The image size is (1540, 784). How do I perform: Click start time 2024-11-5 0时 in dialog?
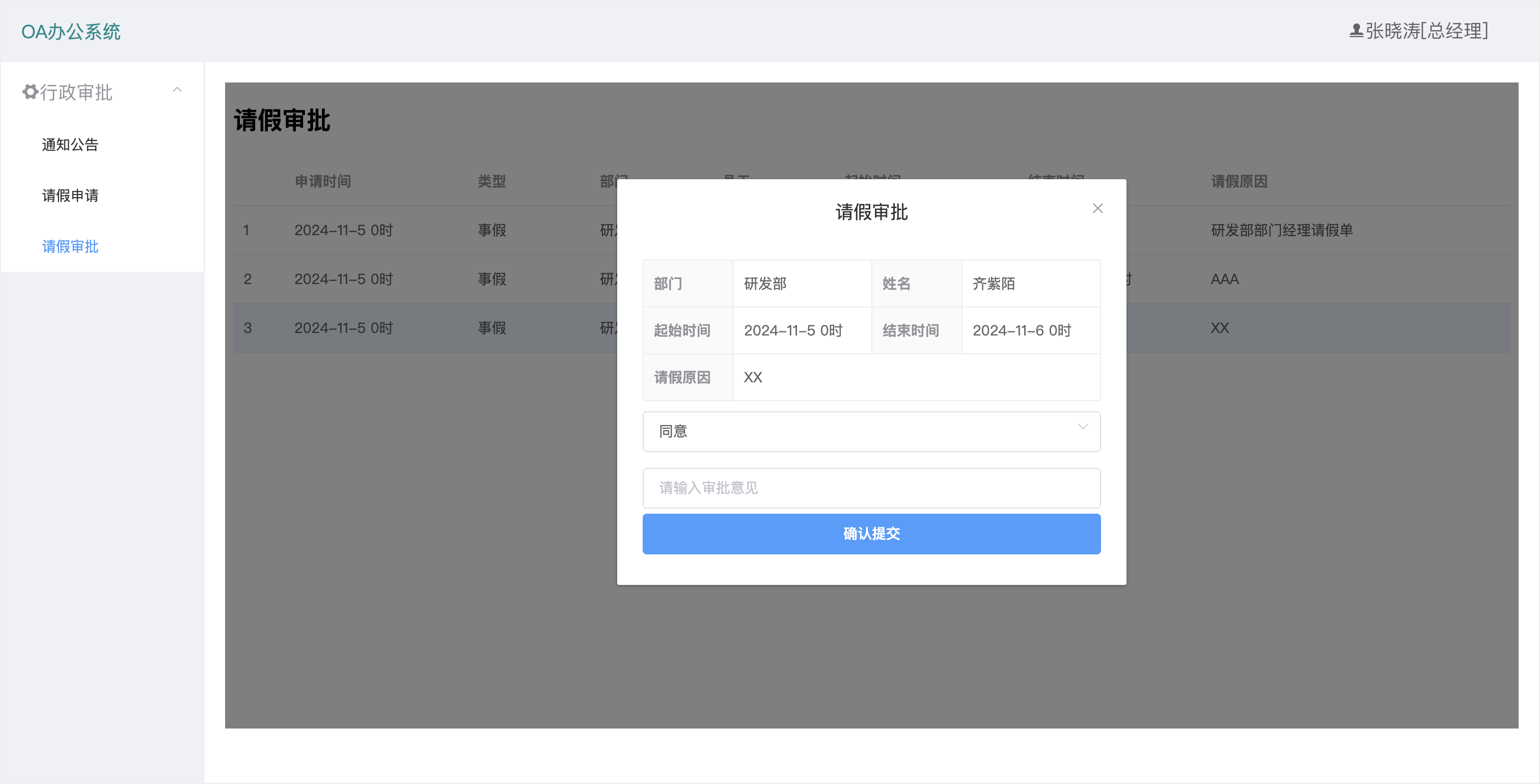[x=793, y=330]
